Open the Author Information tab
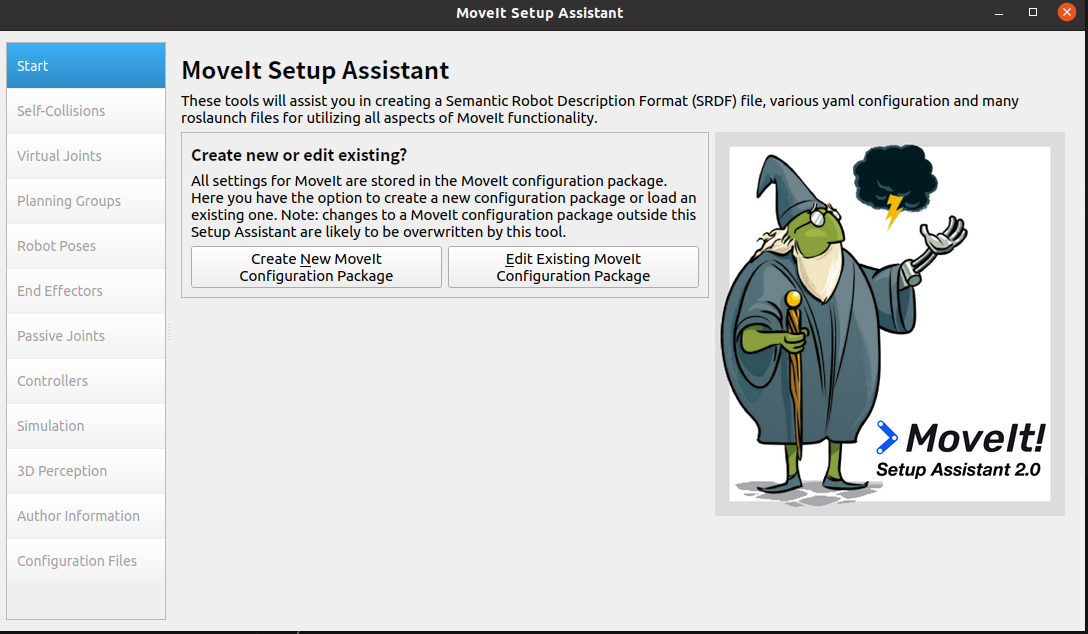 coord(85,516)
